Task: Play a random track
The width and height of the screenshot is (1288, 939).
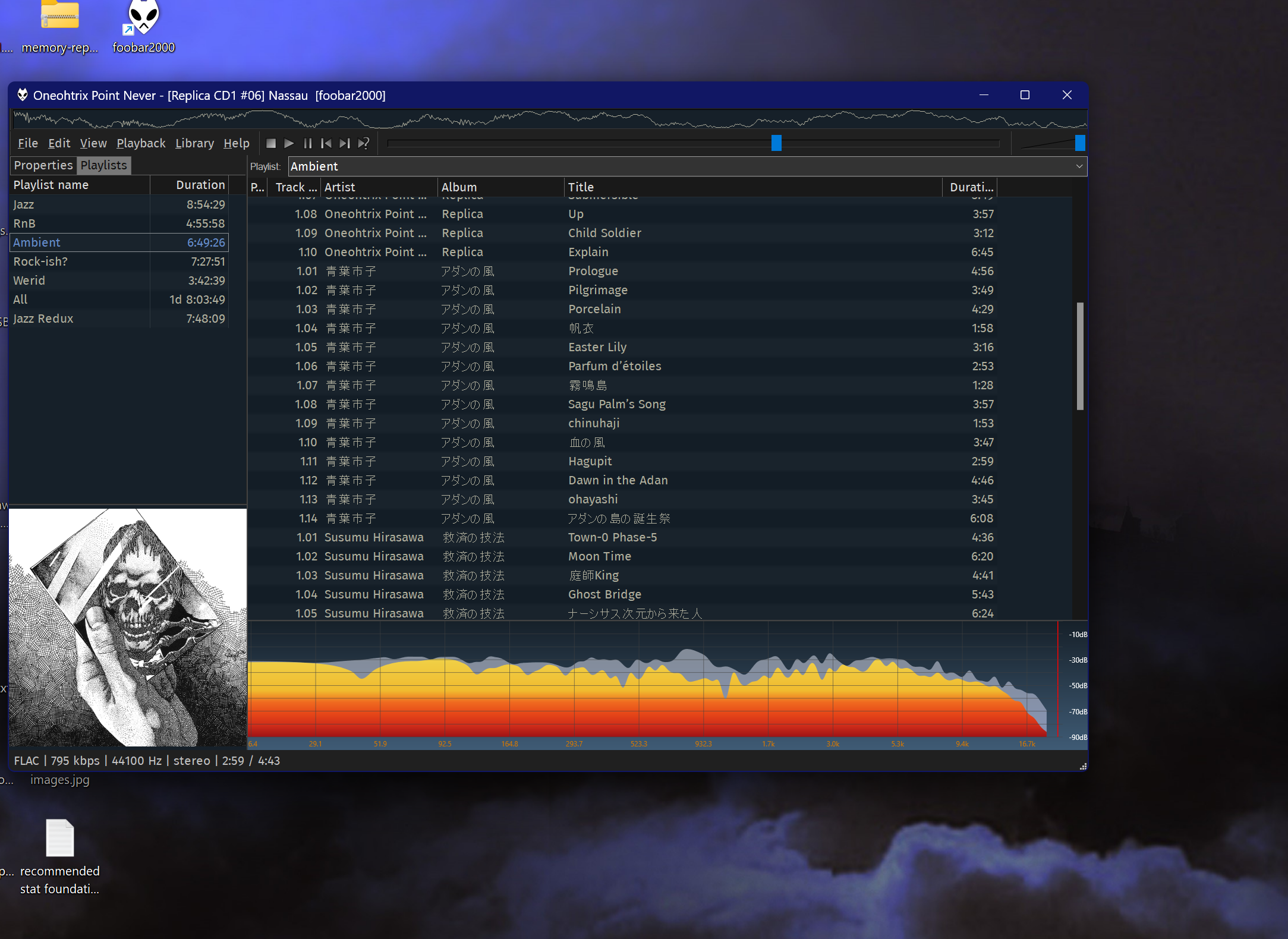Action: click(363, 143)
